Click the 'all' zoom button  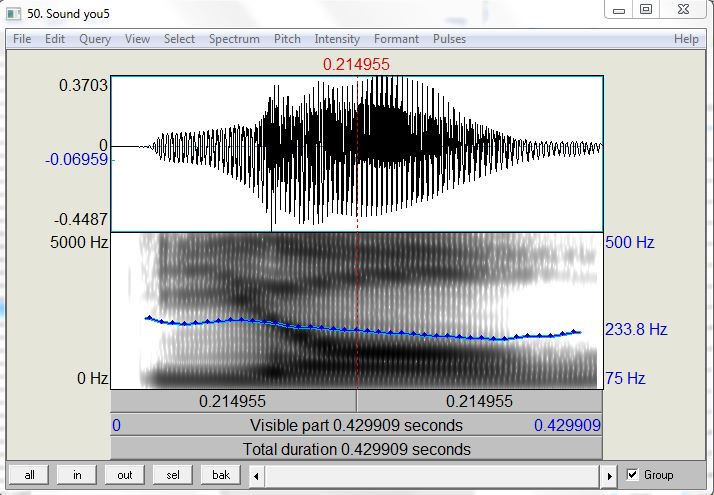29,475
